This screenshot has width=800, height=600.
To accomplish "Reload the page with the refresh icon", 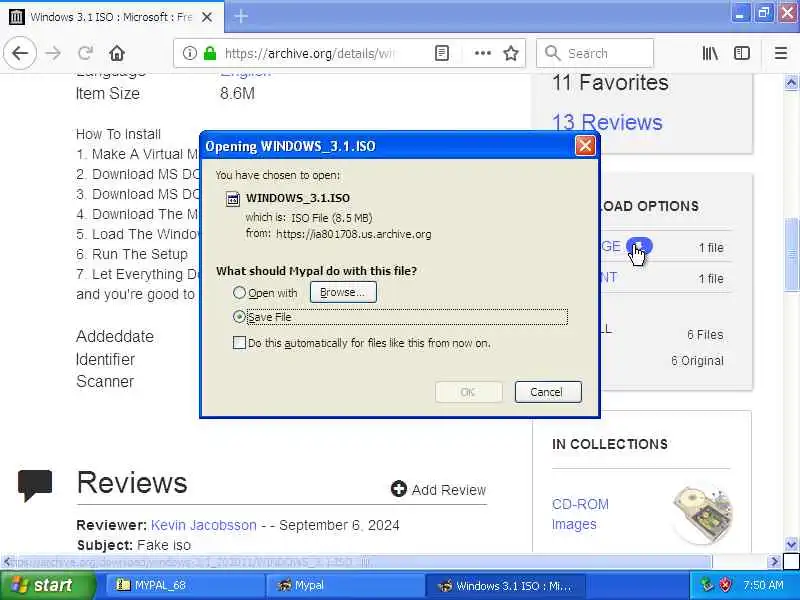I will pyautogui.click(x=85, y=53).
